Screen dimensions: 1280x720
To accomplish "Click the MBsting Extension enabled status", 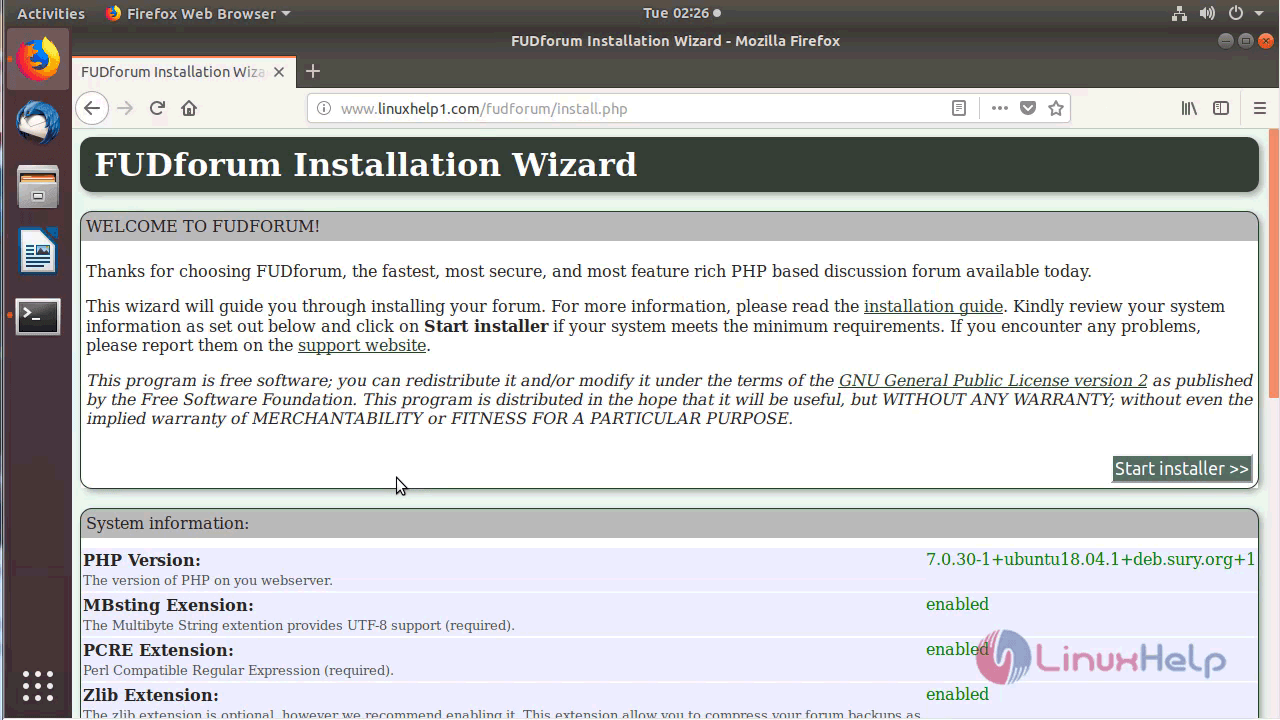I will coord(957,604).
